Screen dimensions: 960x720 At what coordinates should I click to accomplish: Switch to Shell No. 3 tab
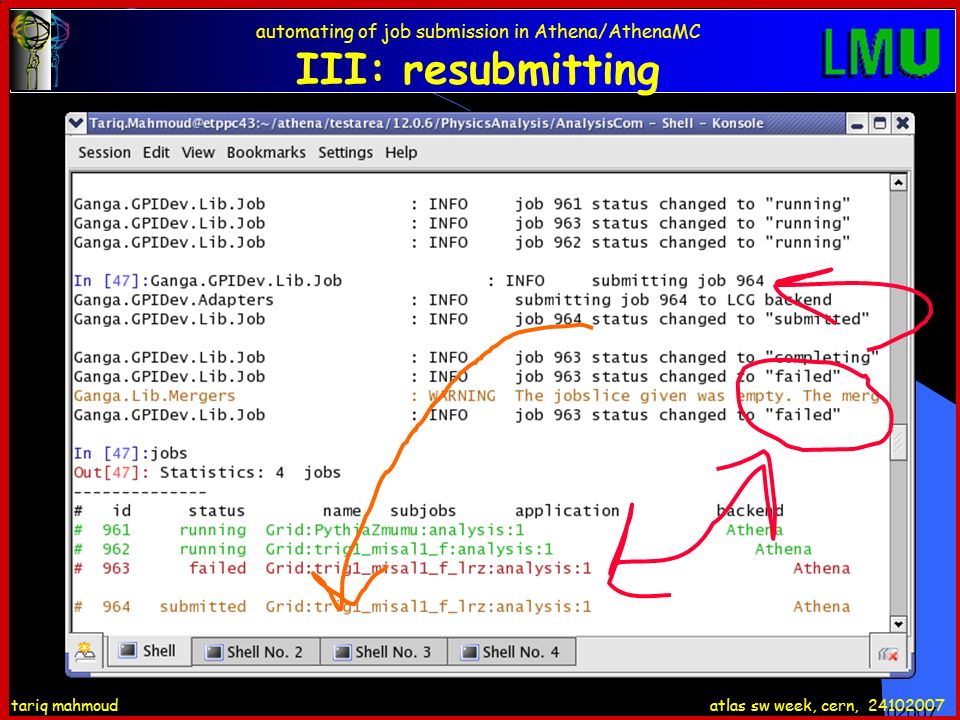[x=384, y=652]
